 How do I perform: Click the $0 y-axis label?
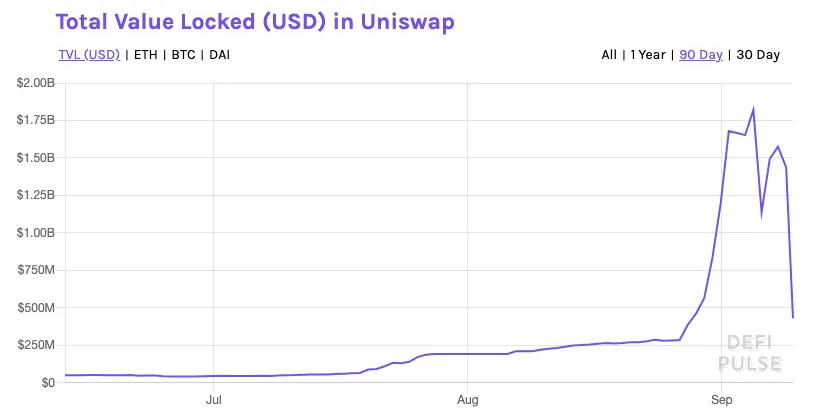coord(48,382)
